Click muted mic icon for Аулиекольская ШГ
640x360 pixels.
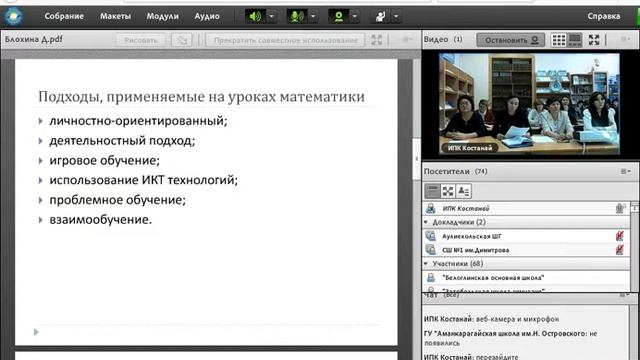(620, 236)
